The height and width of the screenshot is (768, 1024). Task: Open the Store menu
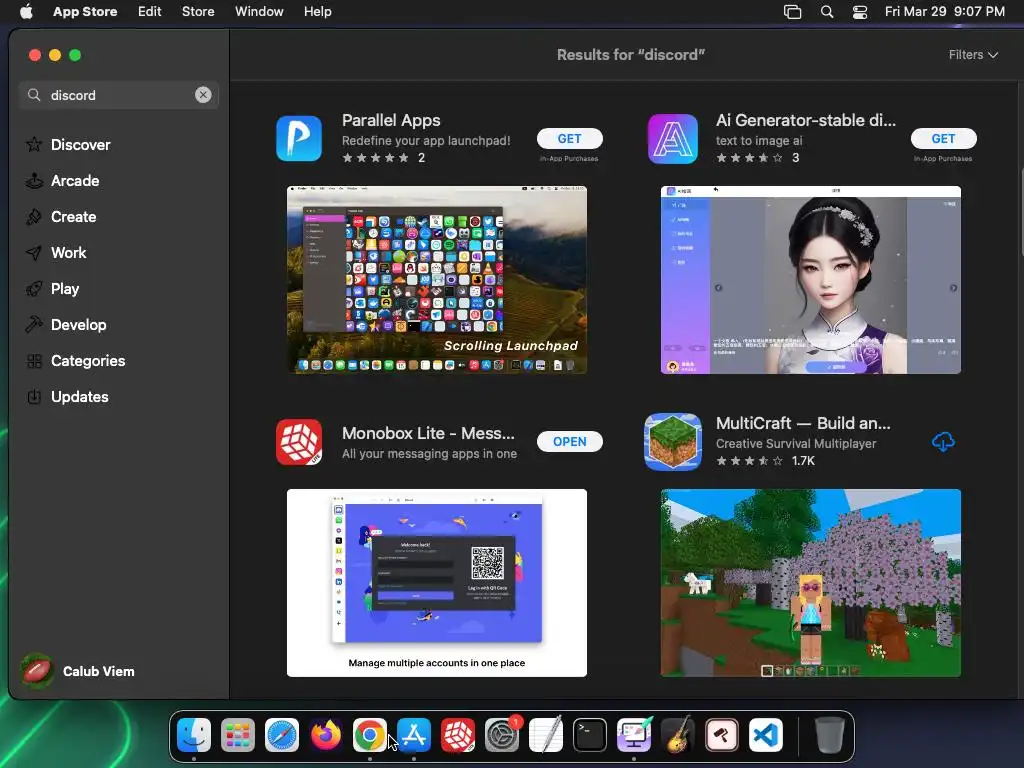198,11
